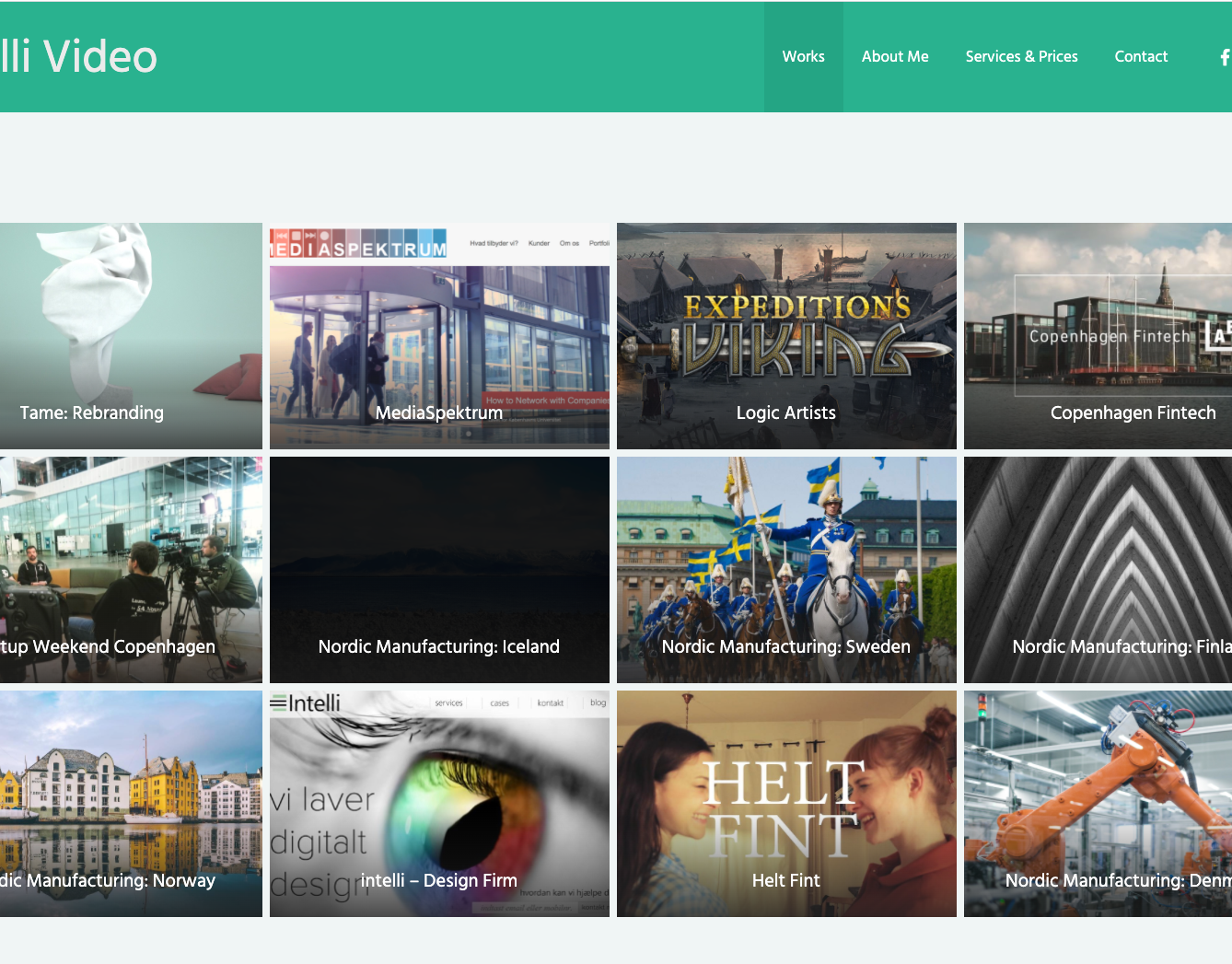The image size is (1232, 964).
Task: Open Logic Artists Expeditions Viking project
Action: click(786, 336)
